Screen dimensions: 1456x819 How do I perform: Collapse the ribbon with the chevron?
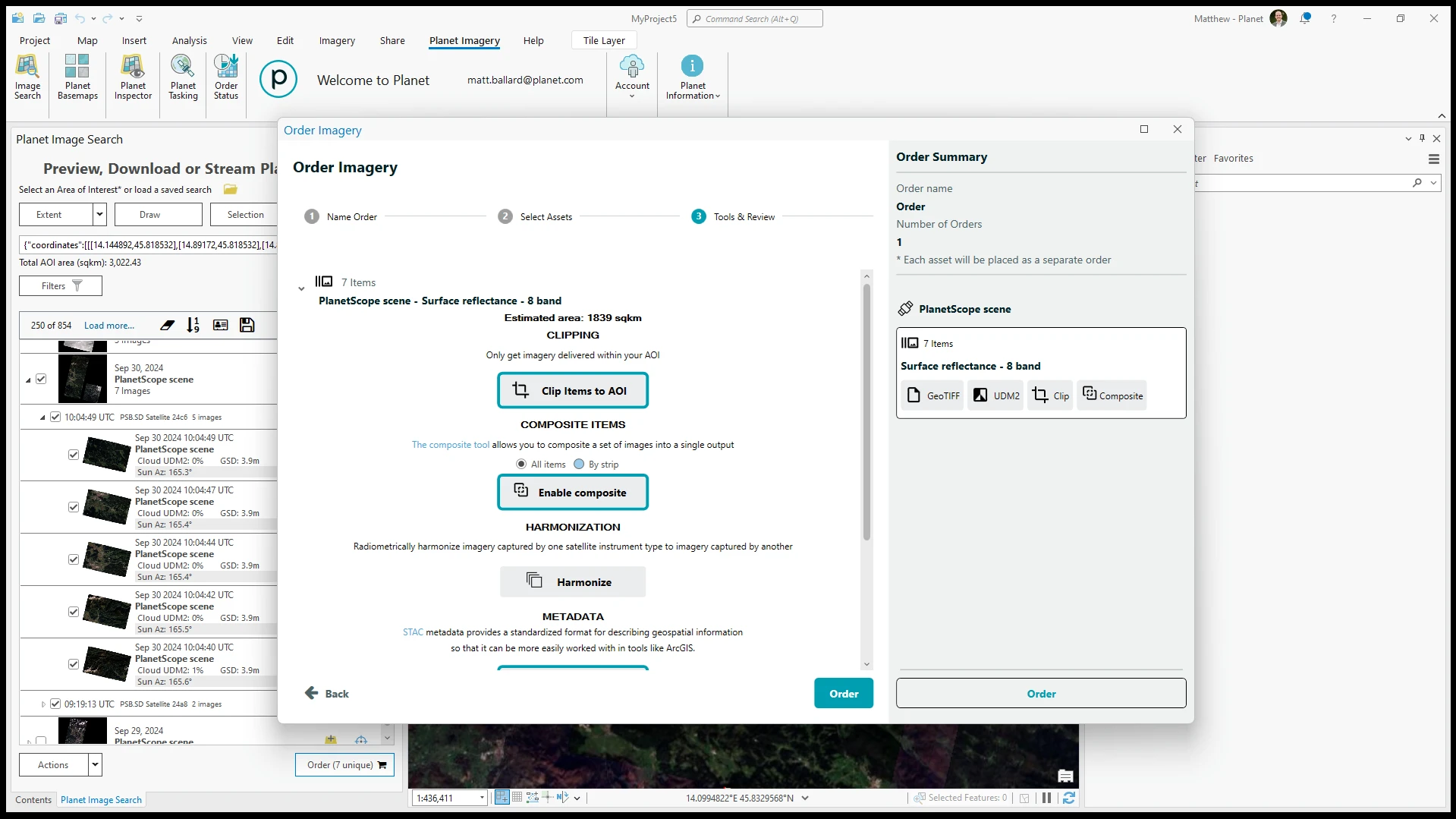[1442, 115]
